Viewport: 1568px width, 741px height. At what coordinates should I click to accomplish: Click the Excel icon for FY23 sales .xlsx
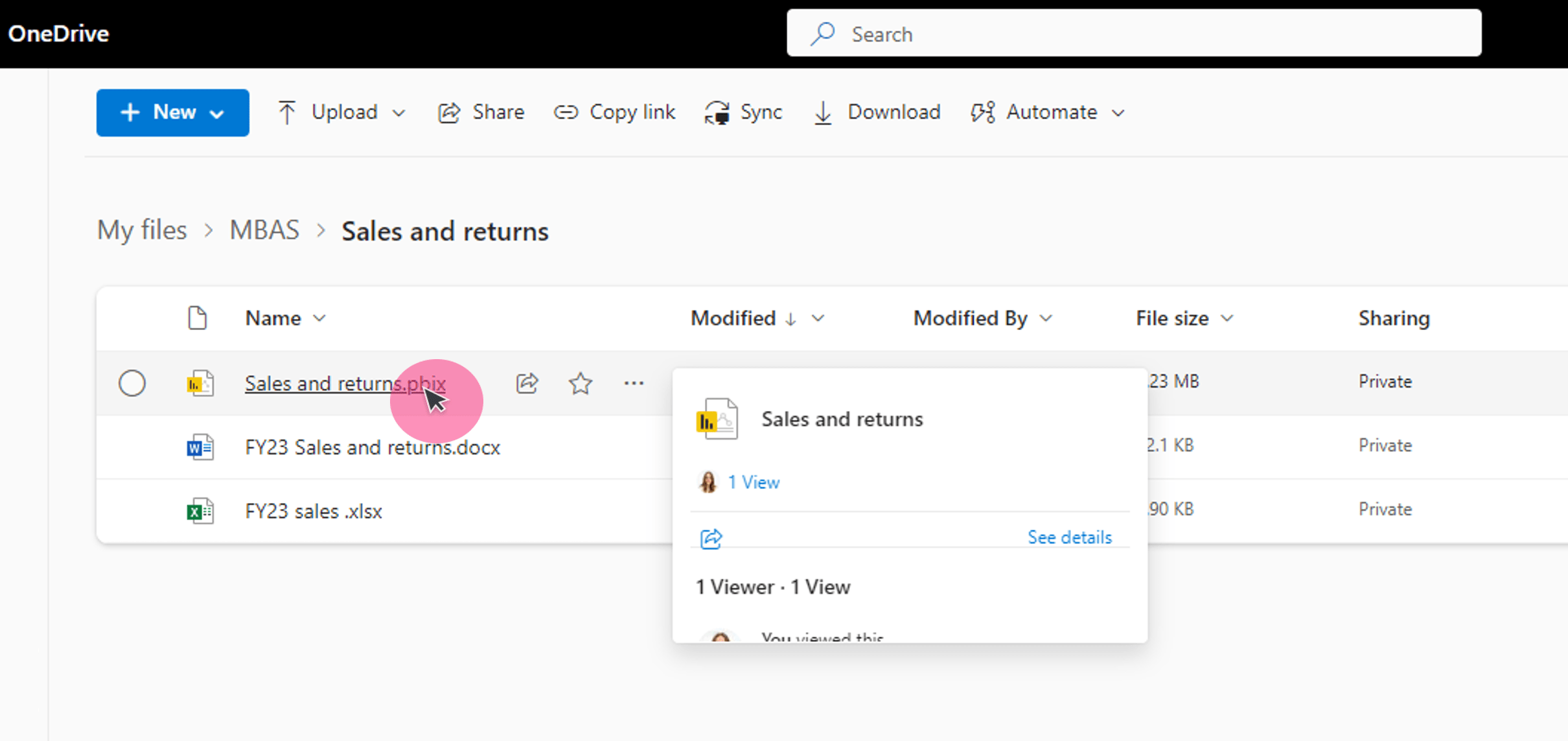pyautogui.click(x=200, y=510)
